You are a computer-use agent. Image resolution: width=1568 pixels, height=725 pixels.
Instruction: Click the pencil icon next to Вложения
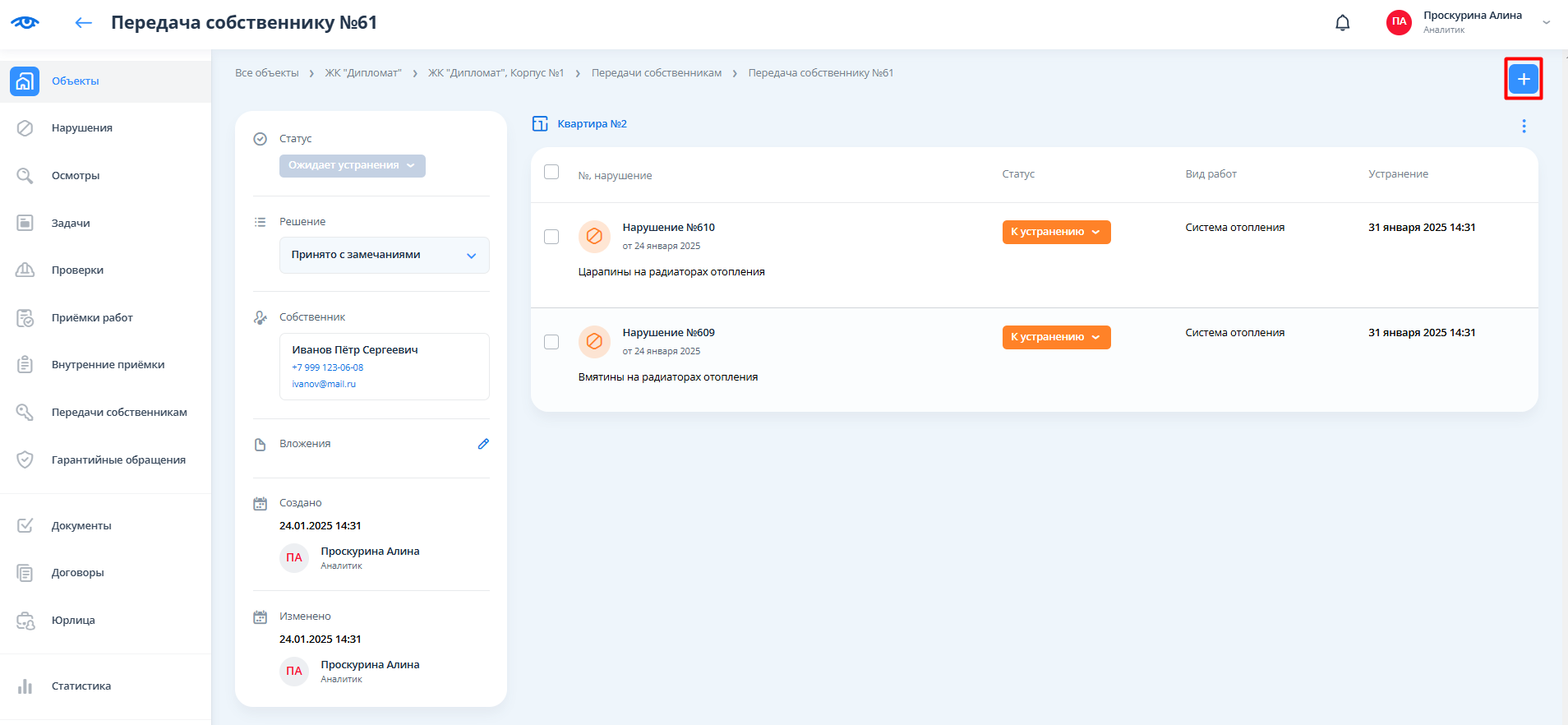tap(483, 444)
